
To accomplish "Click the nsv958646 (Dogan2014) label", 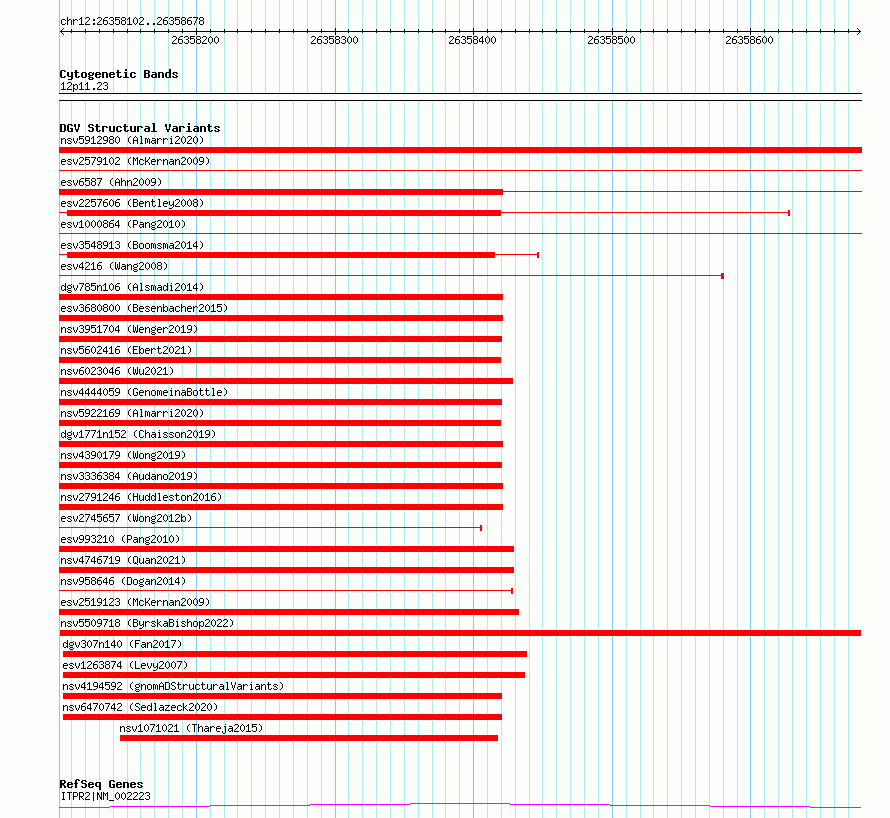I will click(123, 581).
